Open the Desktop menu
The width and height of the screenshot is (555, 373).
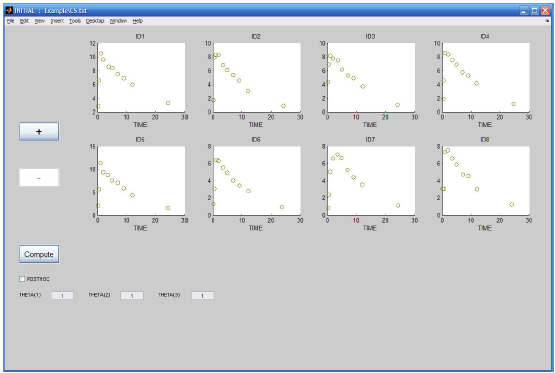tap(95, 21)
